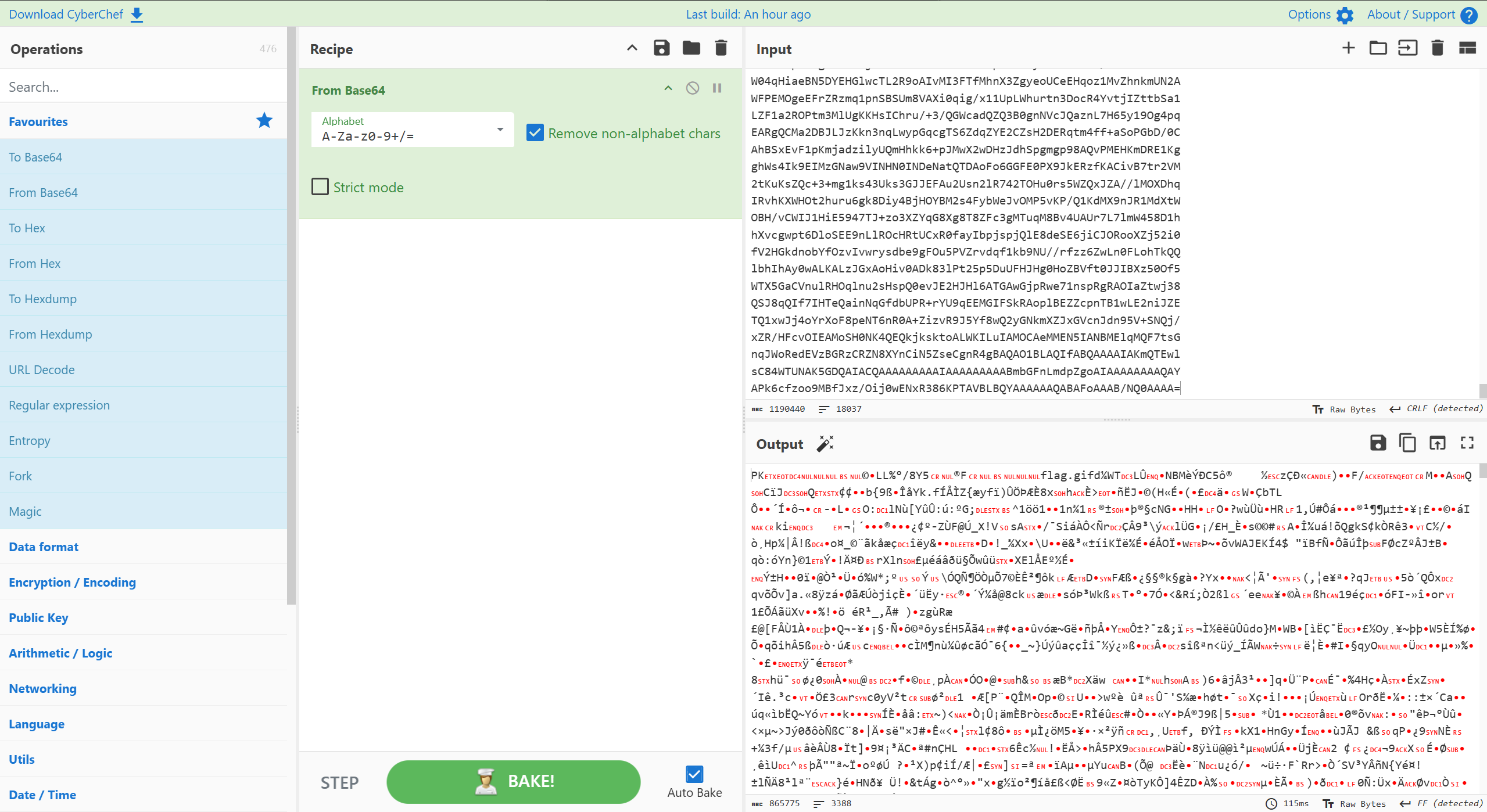This screenshot has height=812, width=1487.
Task: Select URL Decode operation
Action: (x=144, y=369)
